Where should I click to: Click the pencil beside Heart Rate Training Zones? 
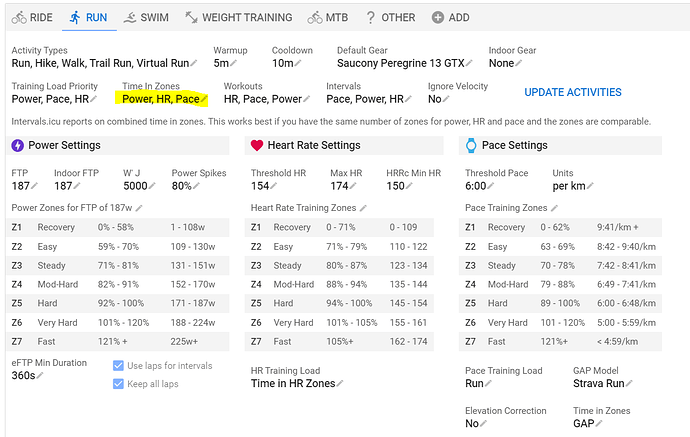point(363,208)
